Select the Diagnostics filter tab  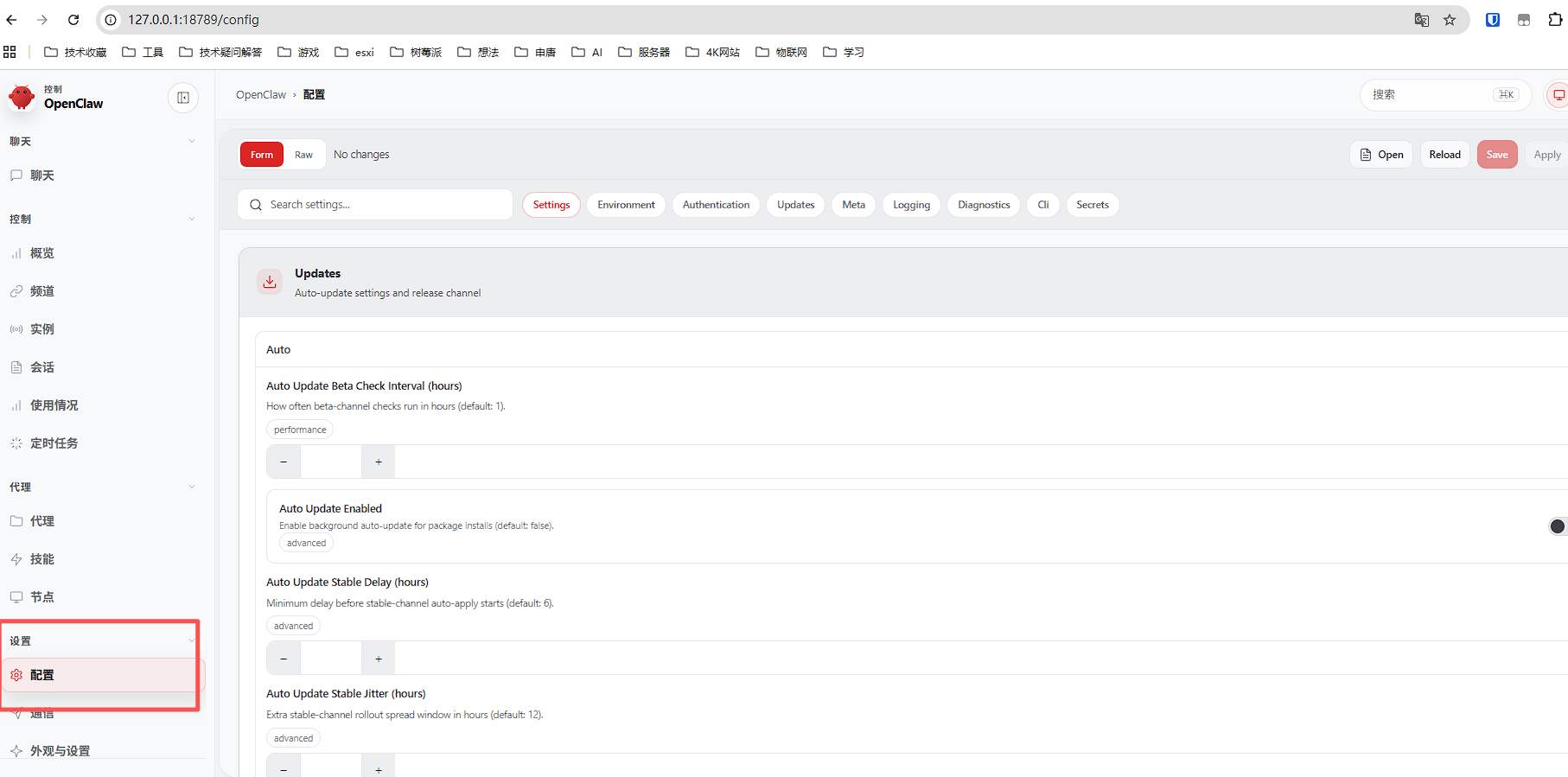(985, 205)
